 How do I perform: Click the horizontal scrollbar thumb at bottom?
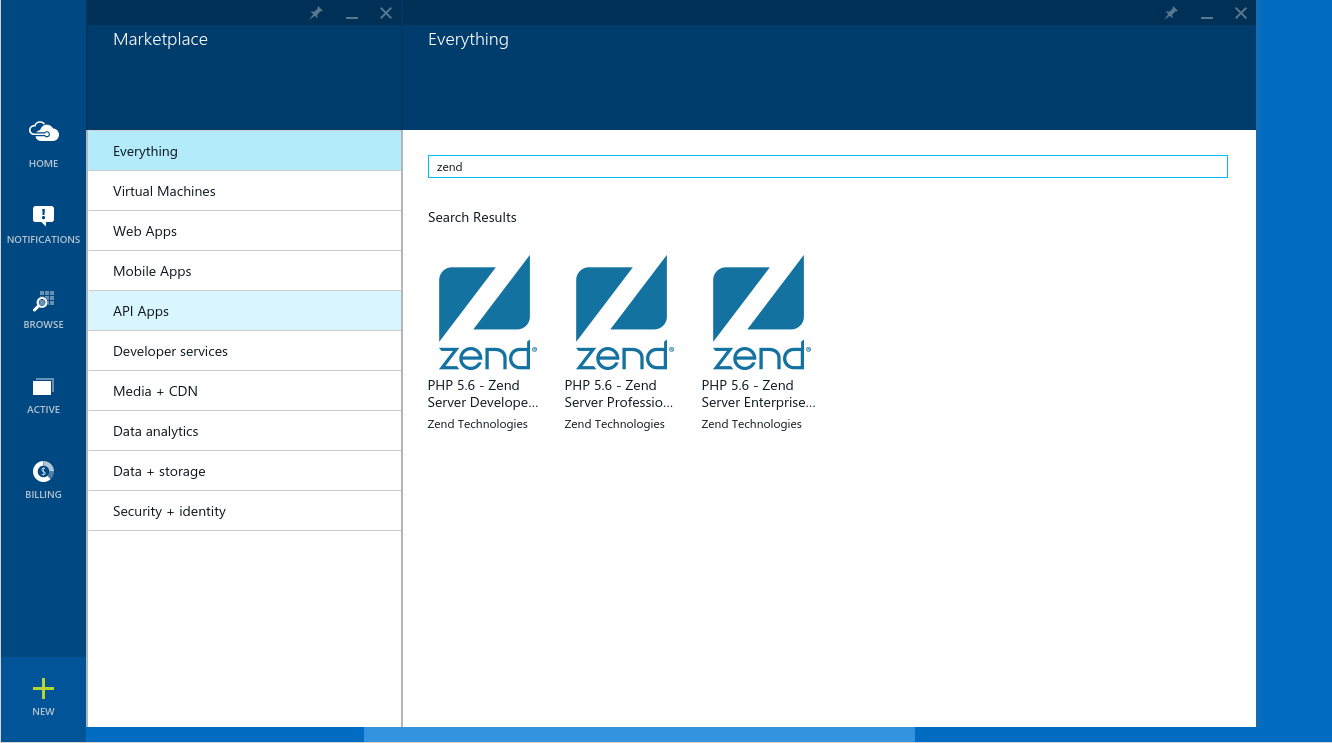click(639, 735)
